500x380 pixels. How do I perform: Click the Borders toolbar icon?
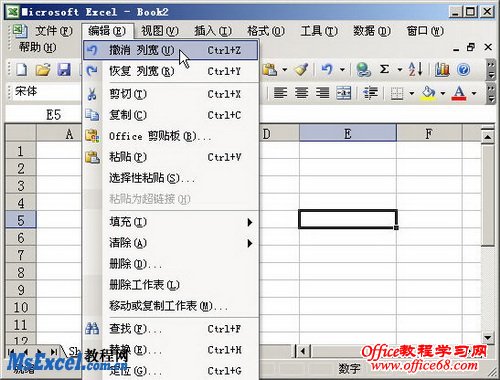[x=397, y=94]
